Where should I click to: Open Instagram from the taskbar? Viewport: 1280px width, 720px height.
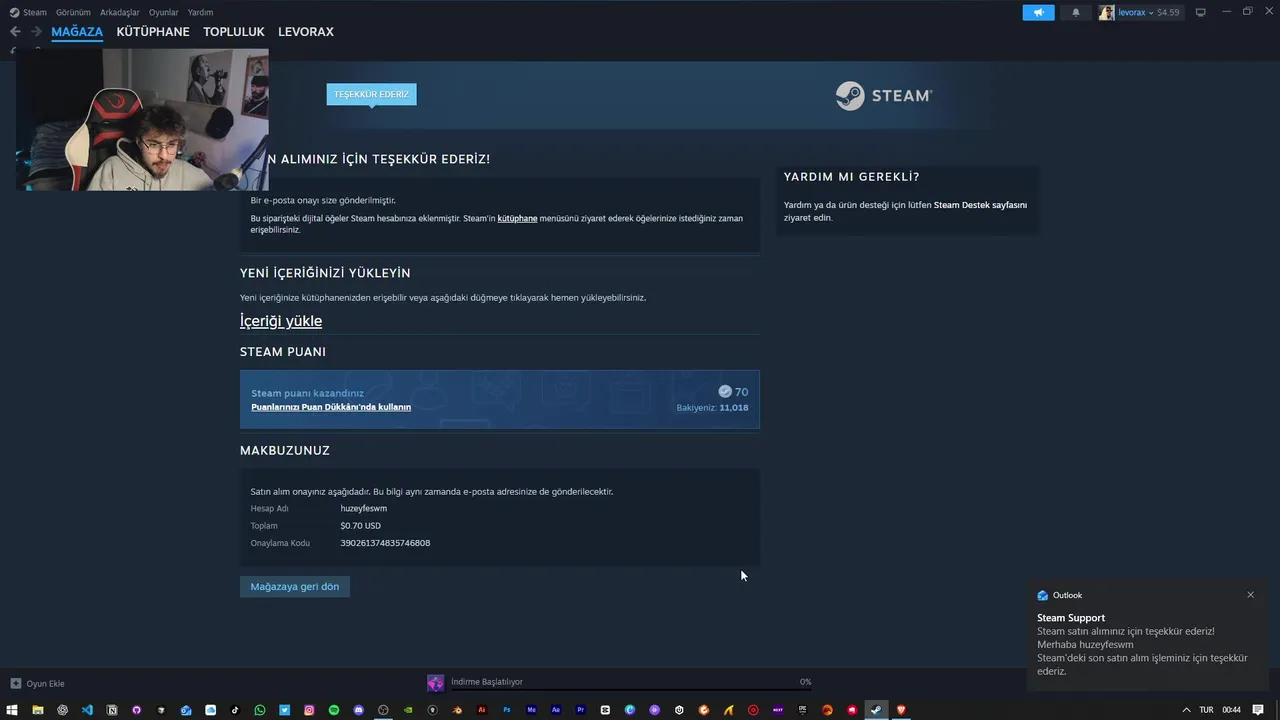309,710
